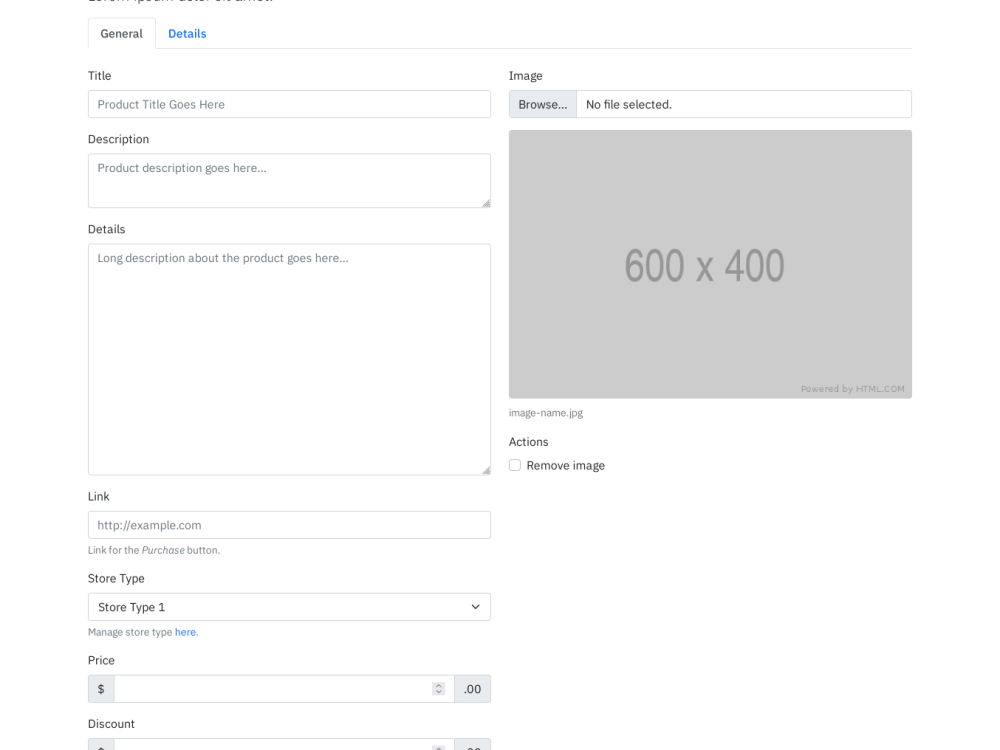1000x750 pixels.
Task: Open the Details tab
Action: pyautogui.click(x=187, y=34)
